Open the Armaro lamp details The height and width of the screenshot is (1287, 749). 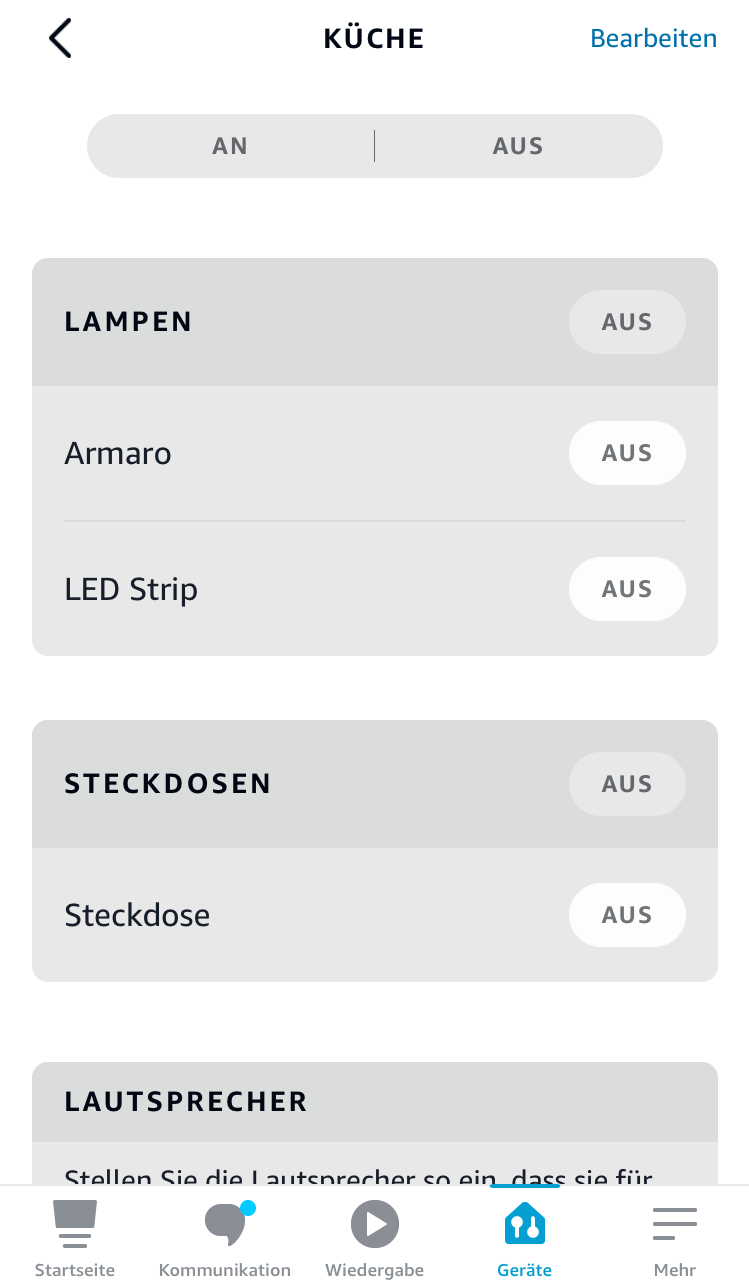[118, 453]
